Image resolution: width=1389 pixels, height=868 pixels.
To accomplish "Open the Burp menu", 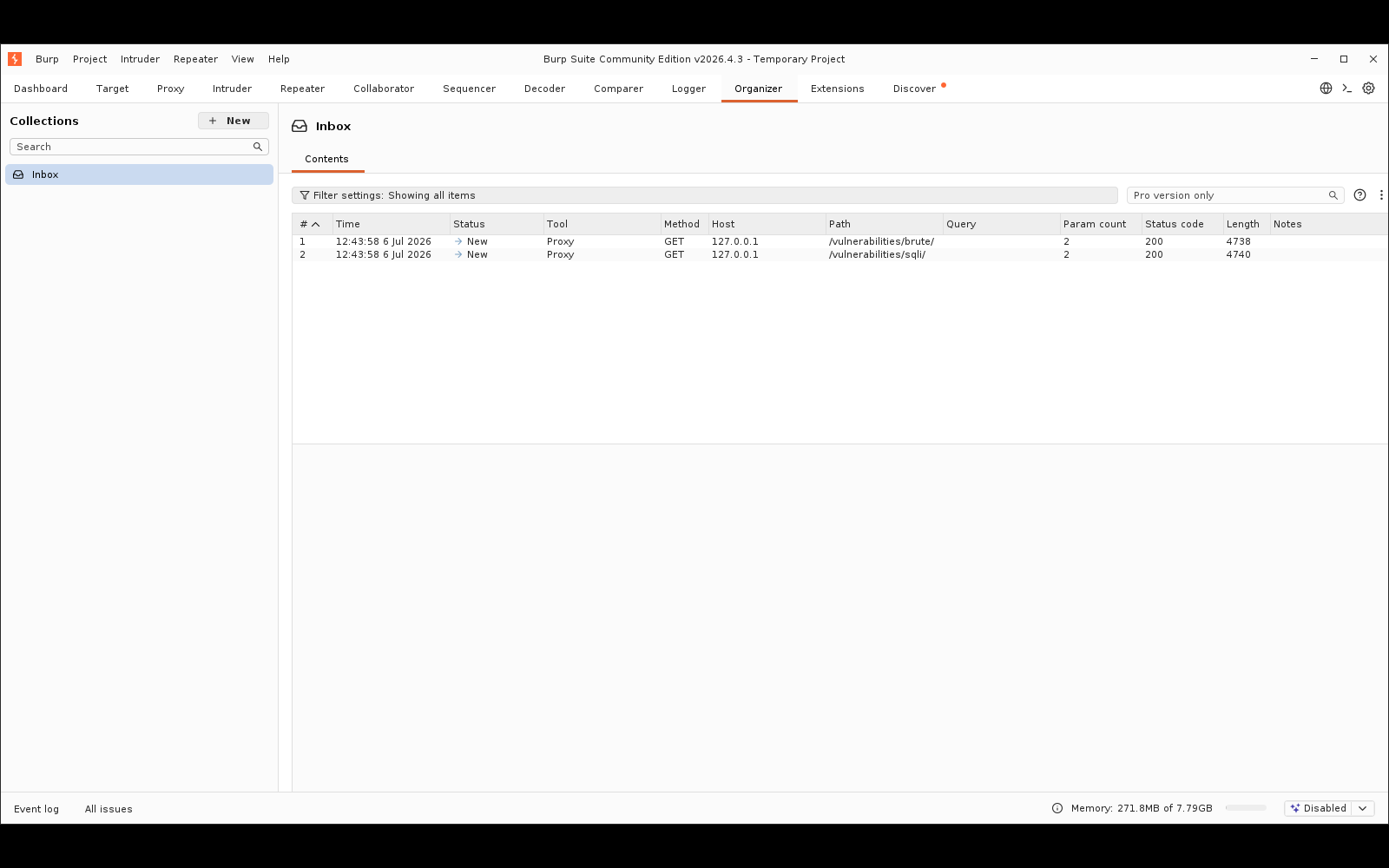I will click(47, 59).
